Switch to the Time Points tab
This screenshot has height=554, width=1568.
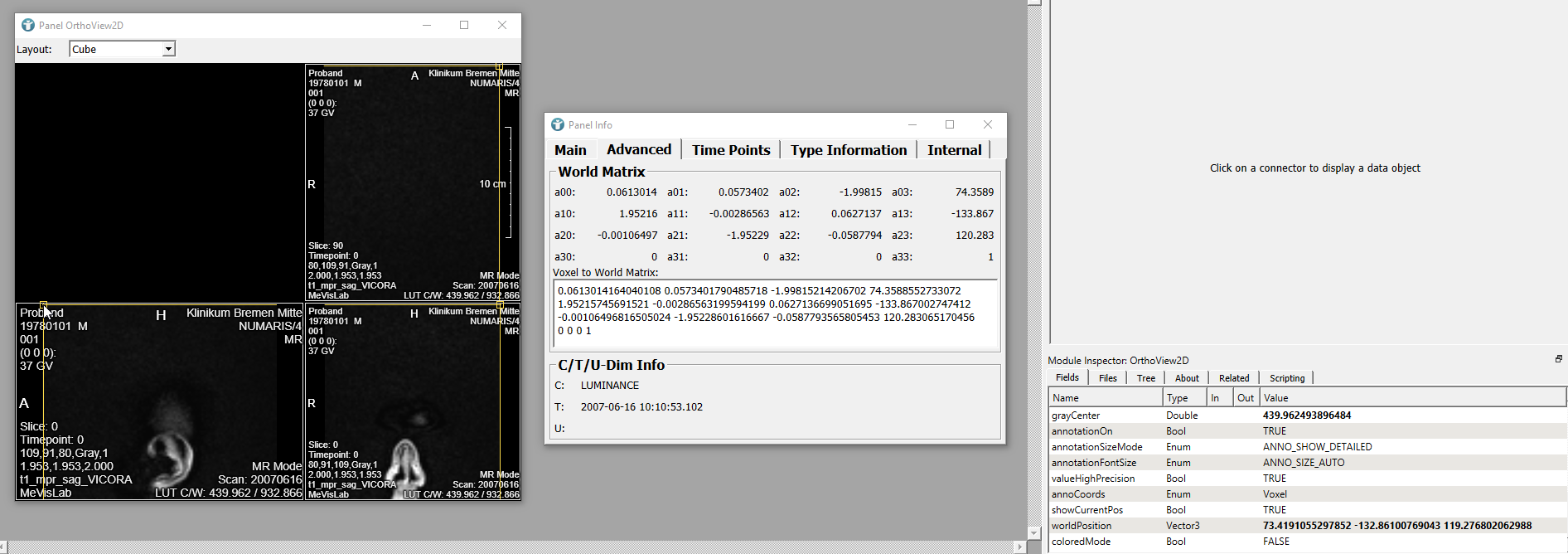coord(731,150)
